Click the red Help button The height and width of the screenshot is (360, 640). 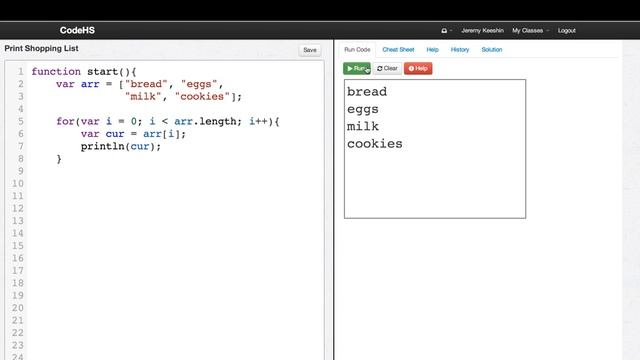click(418, 68)
